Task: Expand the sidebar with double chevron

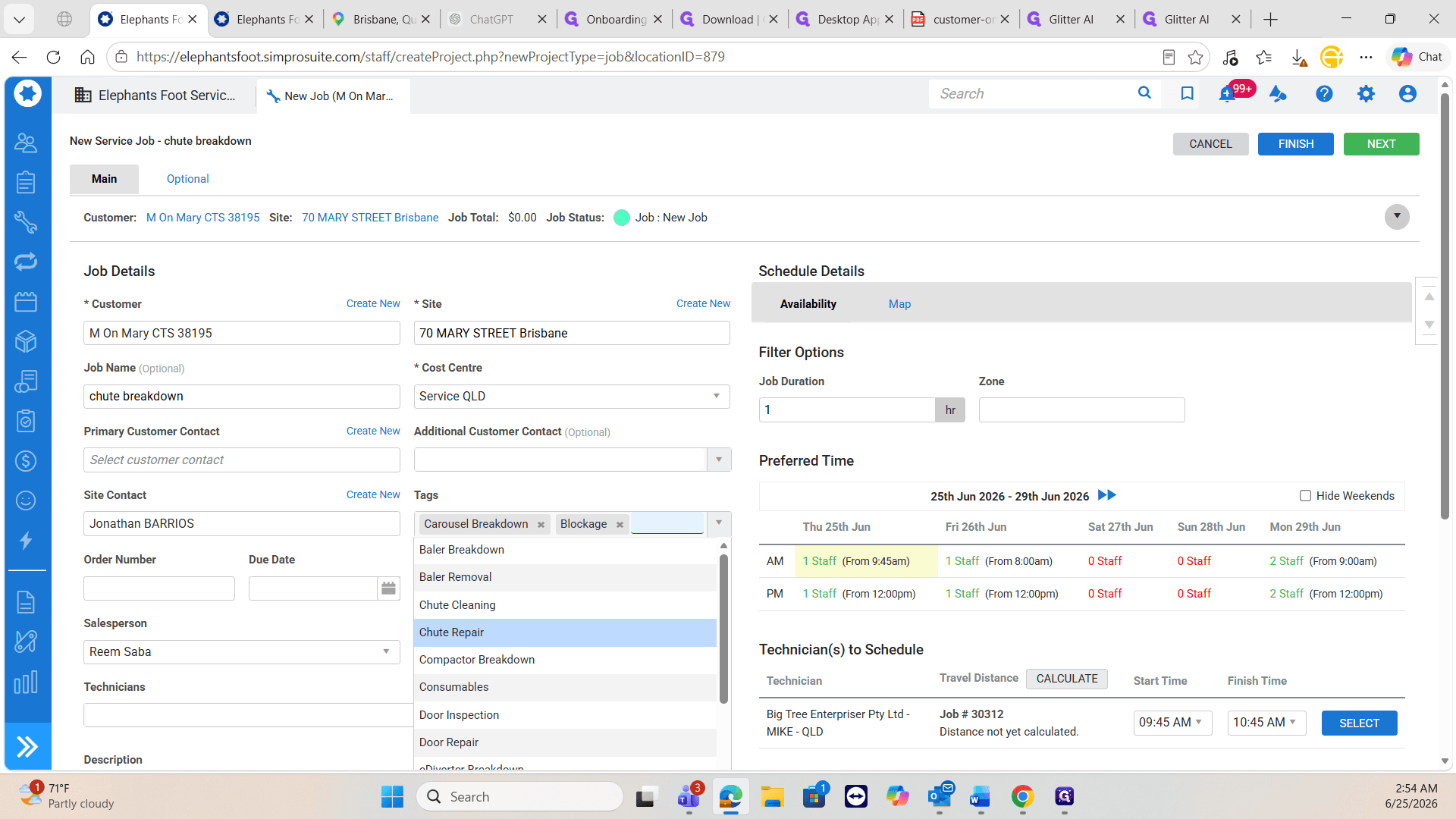Action: point(27,747)
